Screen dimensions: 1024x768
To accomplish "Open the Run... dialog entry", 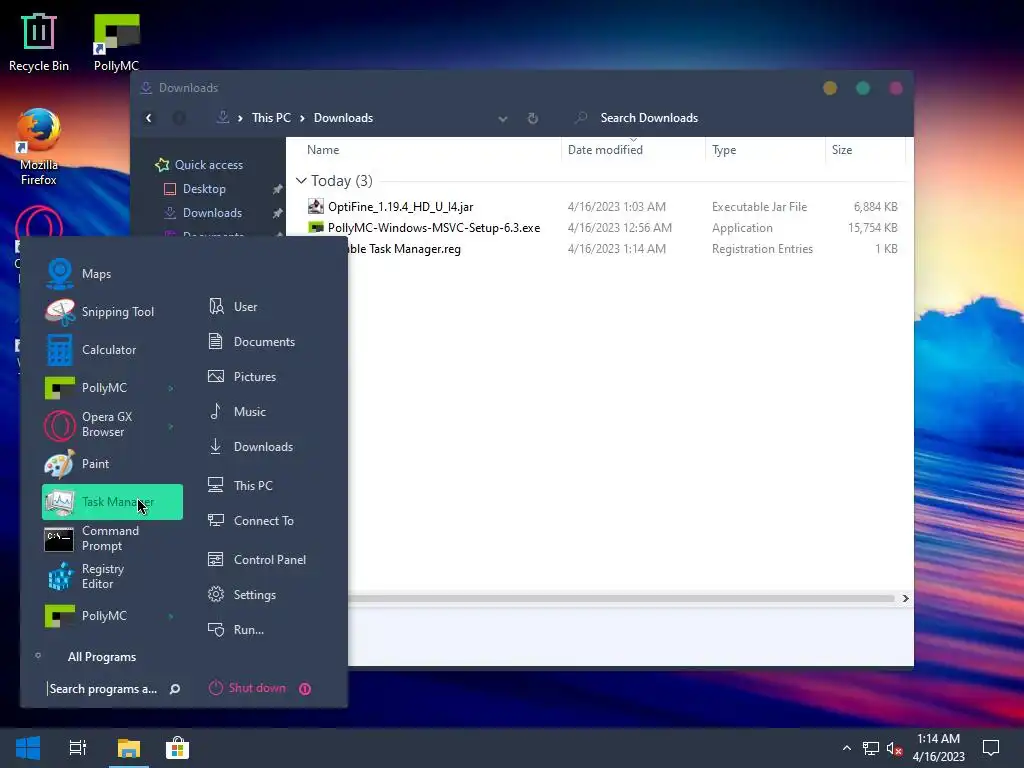I will coord(236,630).
